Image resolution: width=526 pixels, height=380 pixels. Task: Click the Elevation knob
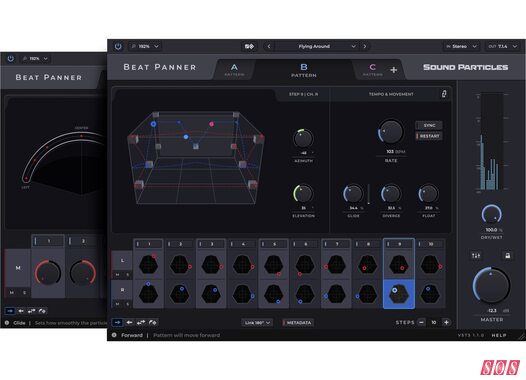click(x=303, y=194)
